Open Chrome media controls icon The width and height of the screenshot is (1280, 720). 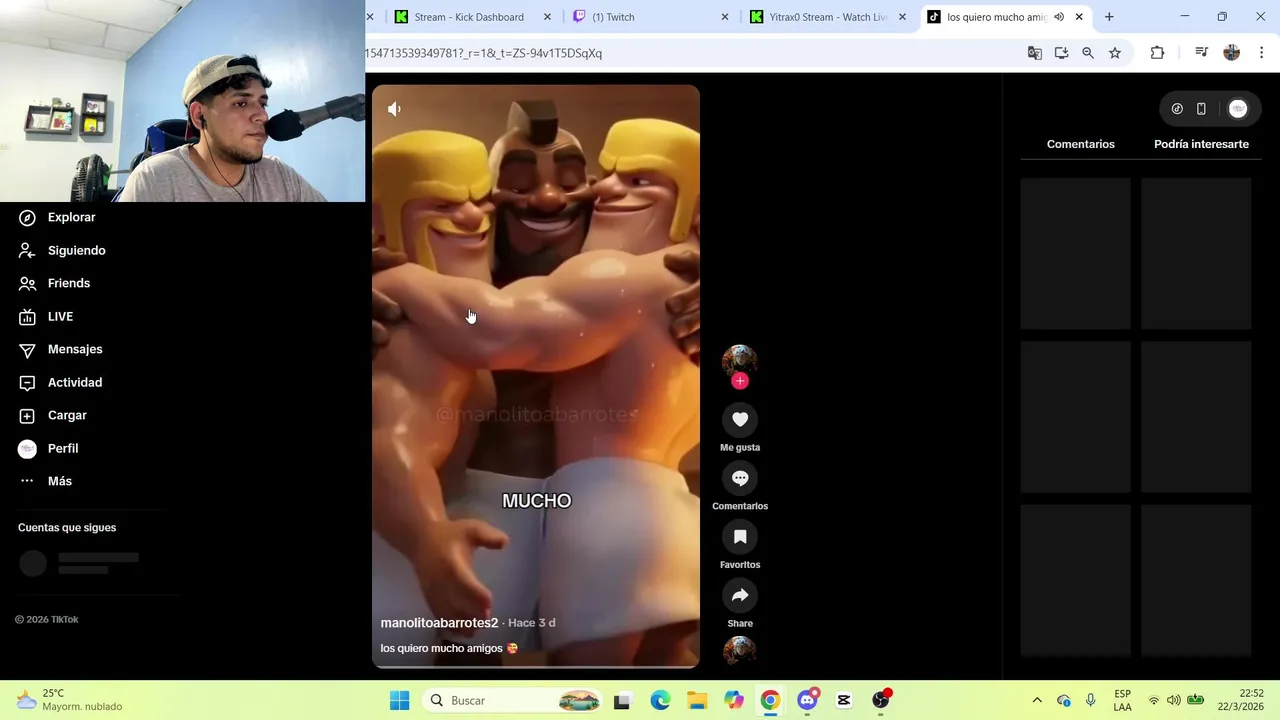coord(1202,53)
